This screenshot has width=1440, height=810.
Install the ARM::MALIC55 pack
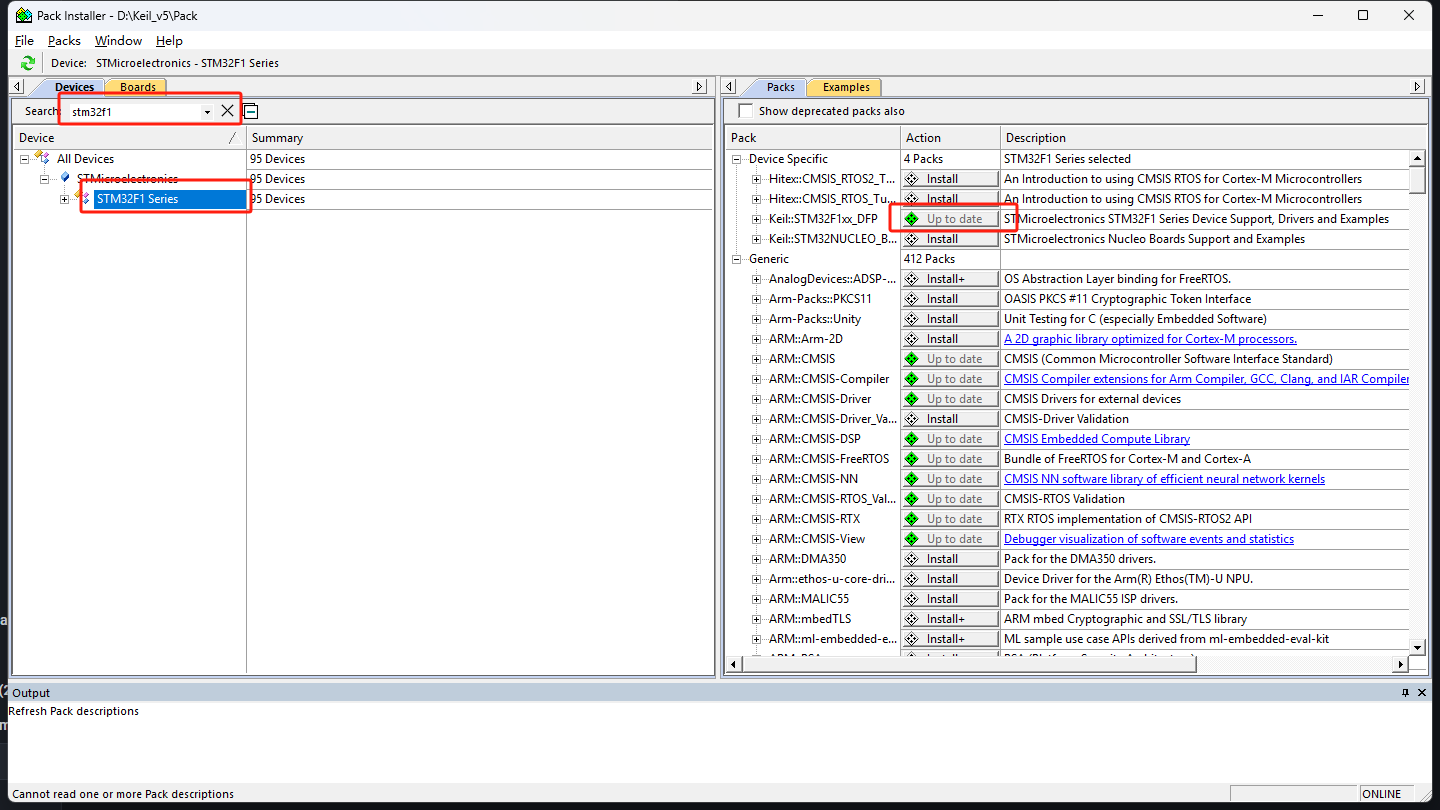click(950, 599)
